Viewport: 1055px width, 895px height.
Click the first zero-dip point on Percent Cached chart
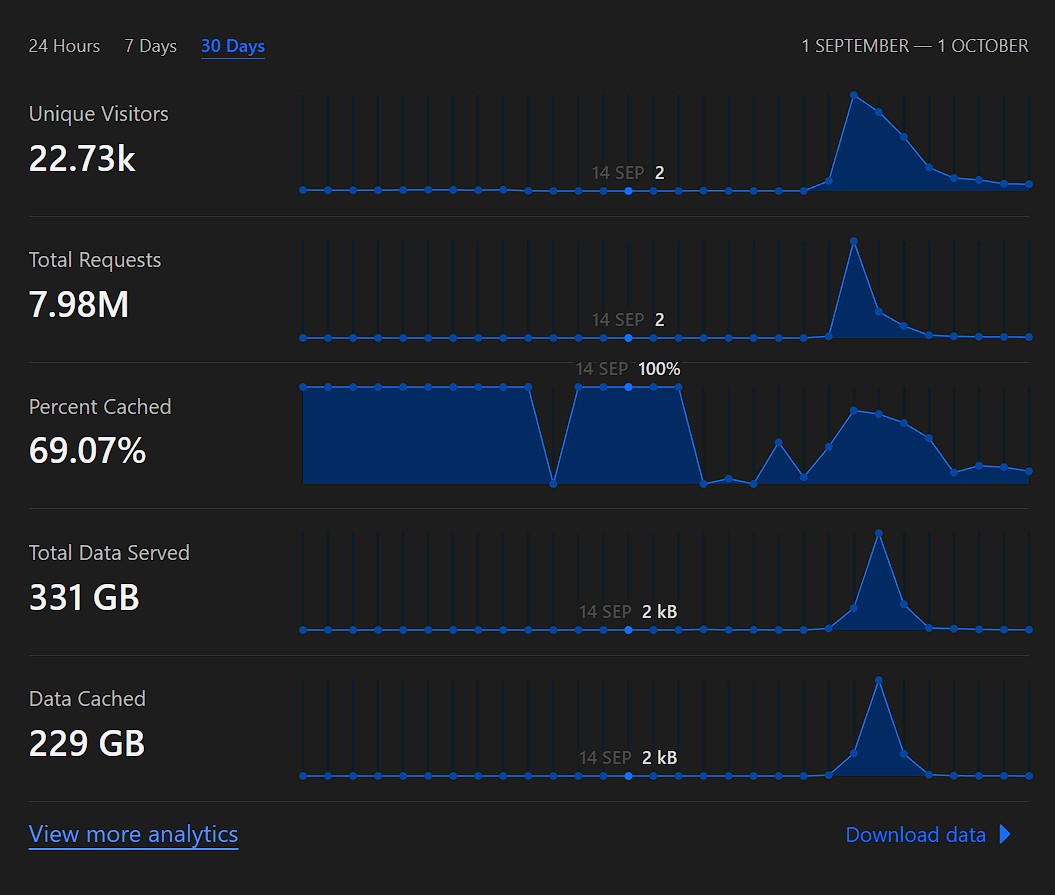pos(554,484)
